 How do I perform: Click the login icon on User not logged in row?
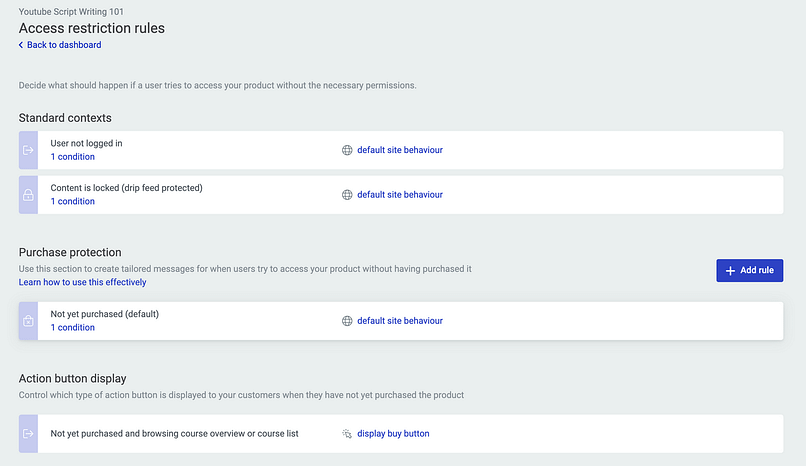tap(28, 150)
